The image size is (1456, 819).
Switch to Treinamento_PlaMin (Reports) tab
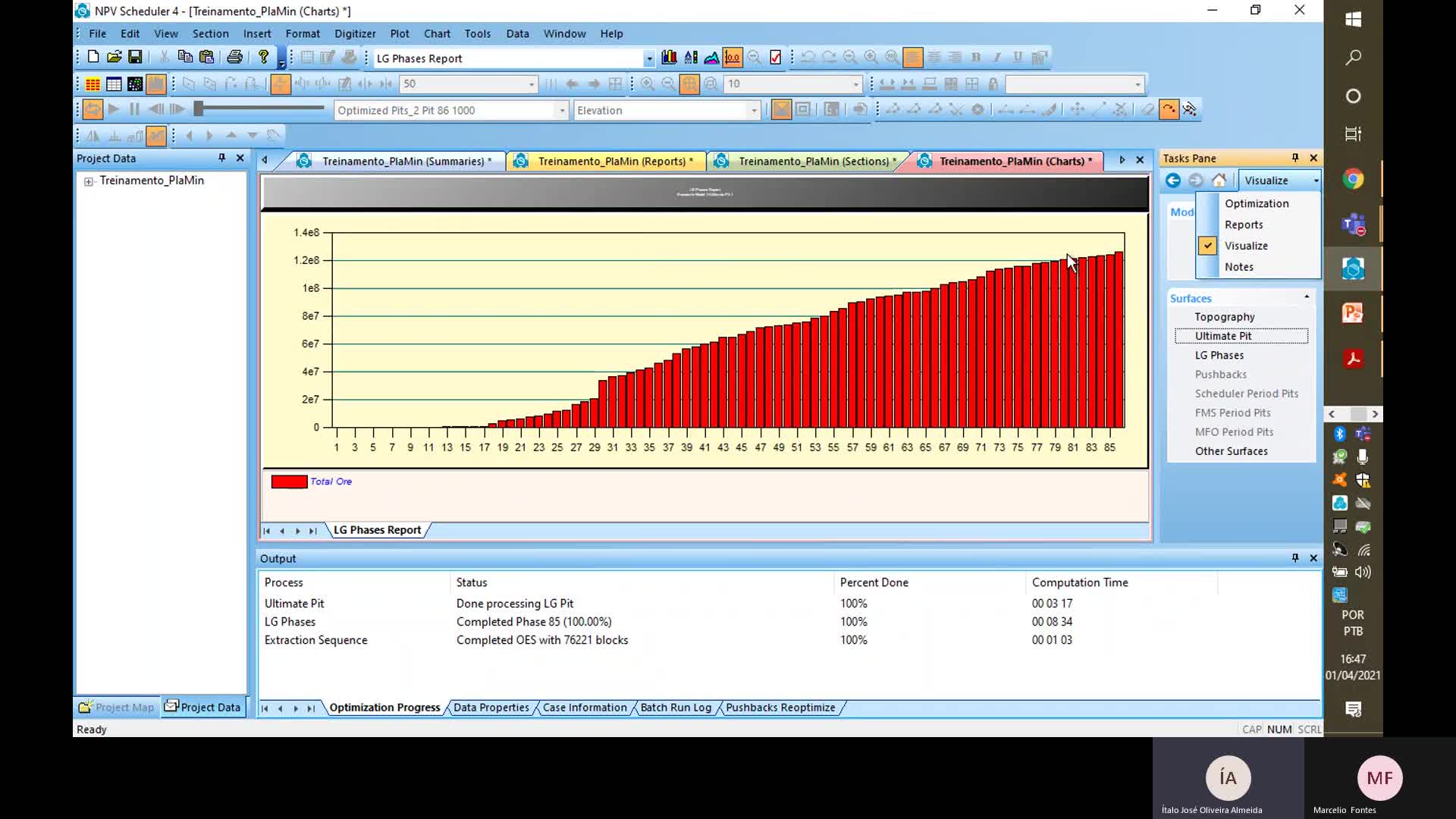point(615,162)
